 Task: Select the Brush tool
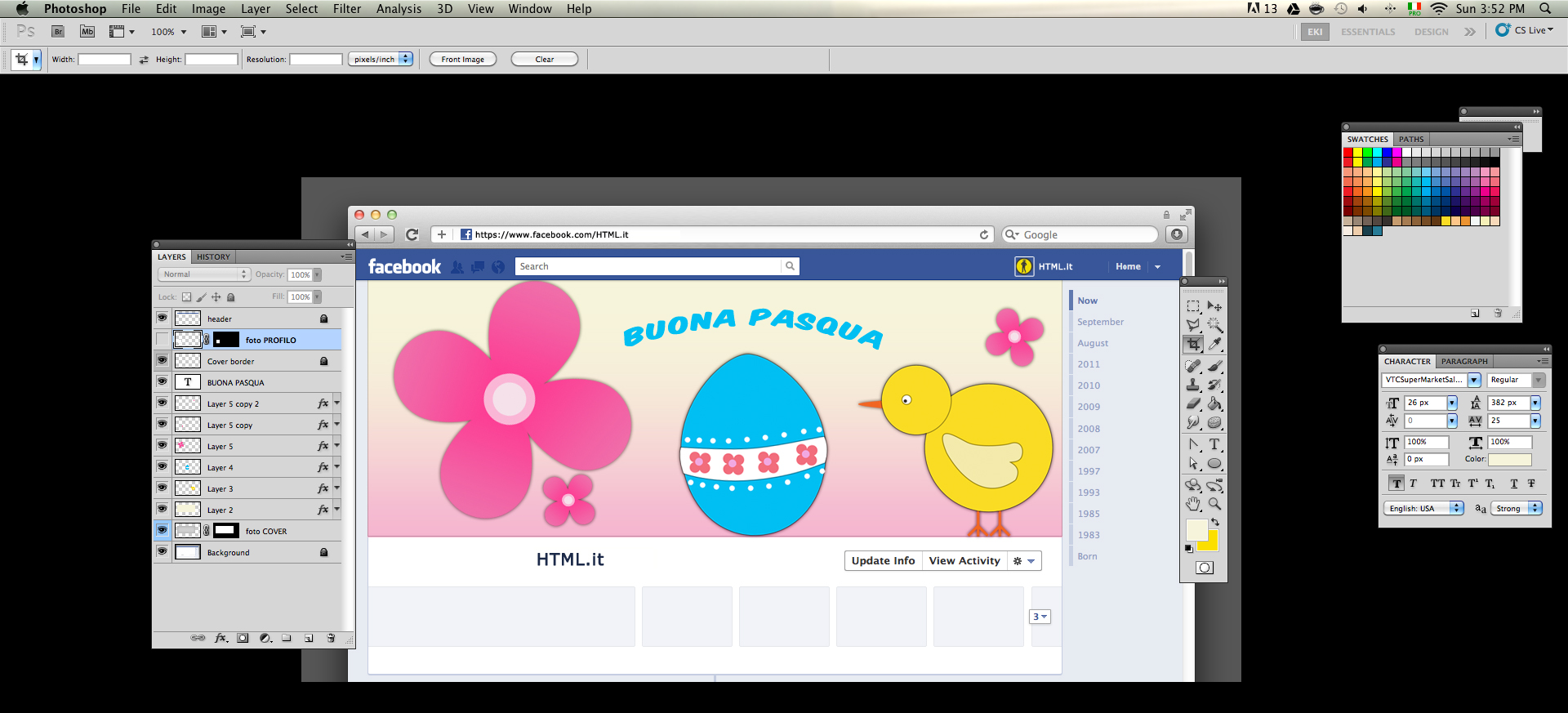click(1214, 366)
